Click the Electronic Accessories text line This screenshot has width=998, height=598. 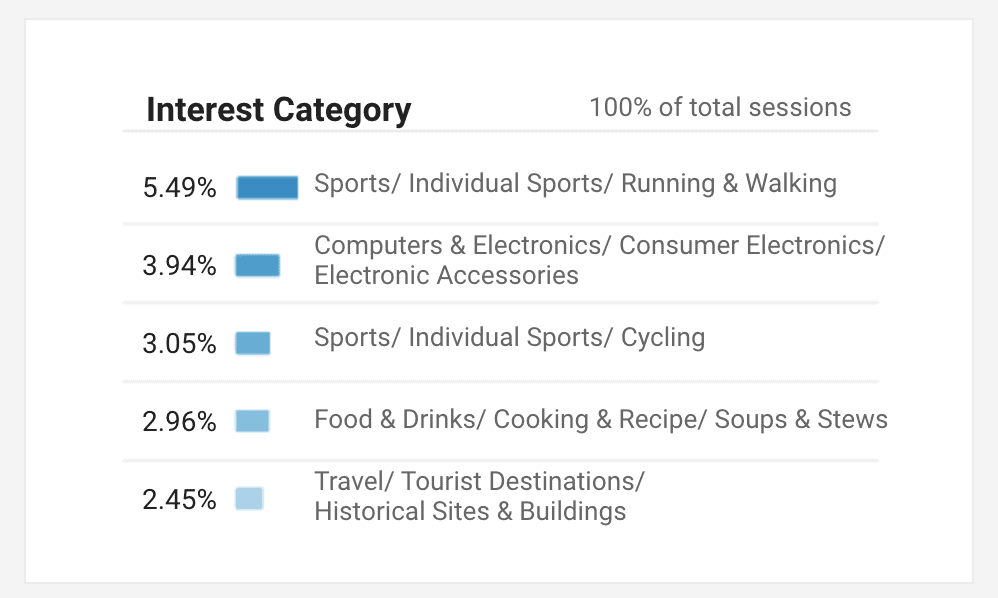tap(446, 276)
